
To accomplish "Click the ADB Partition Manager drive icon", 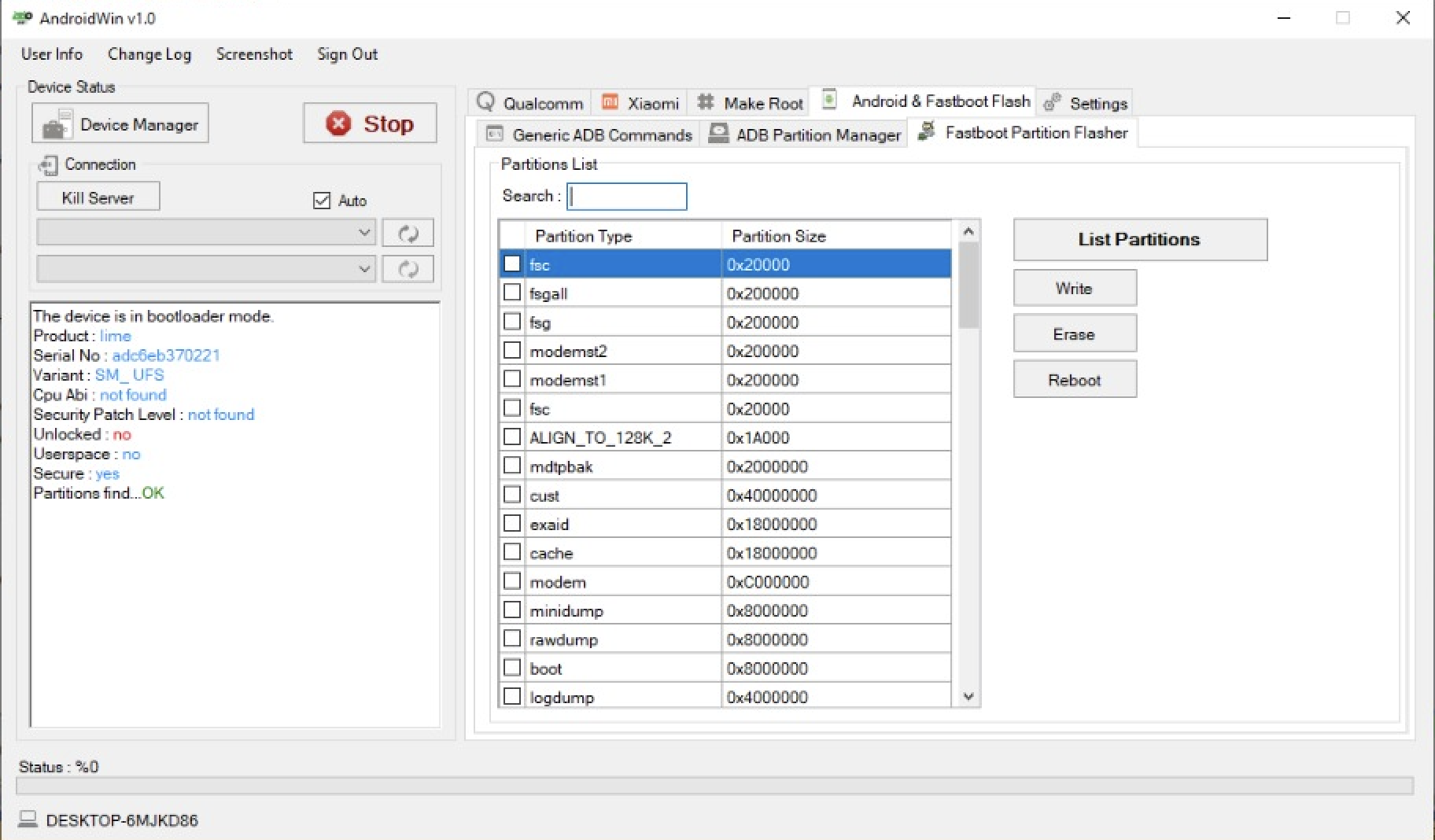I will (x=718, y=133).
